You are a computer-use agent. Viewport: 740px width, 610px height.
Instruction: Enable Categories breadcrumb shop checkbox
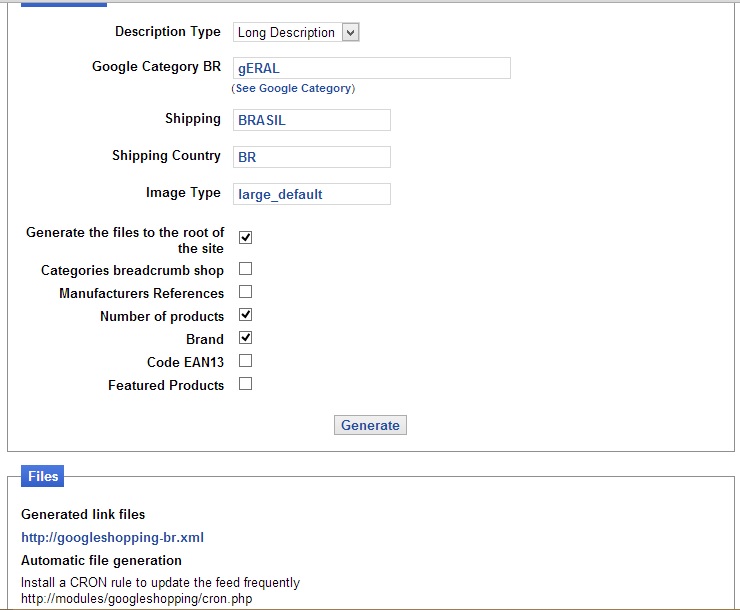245,269
